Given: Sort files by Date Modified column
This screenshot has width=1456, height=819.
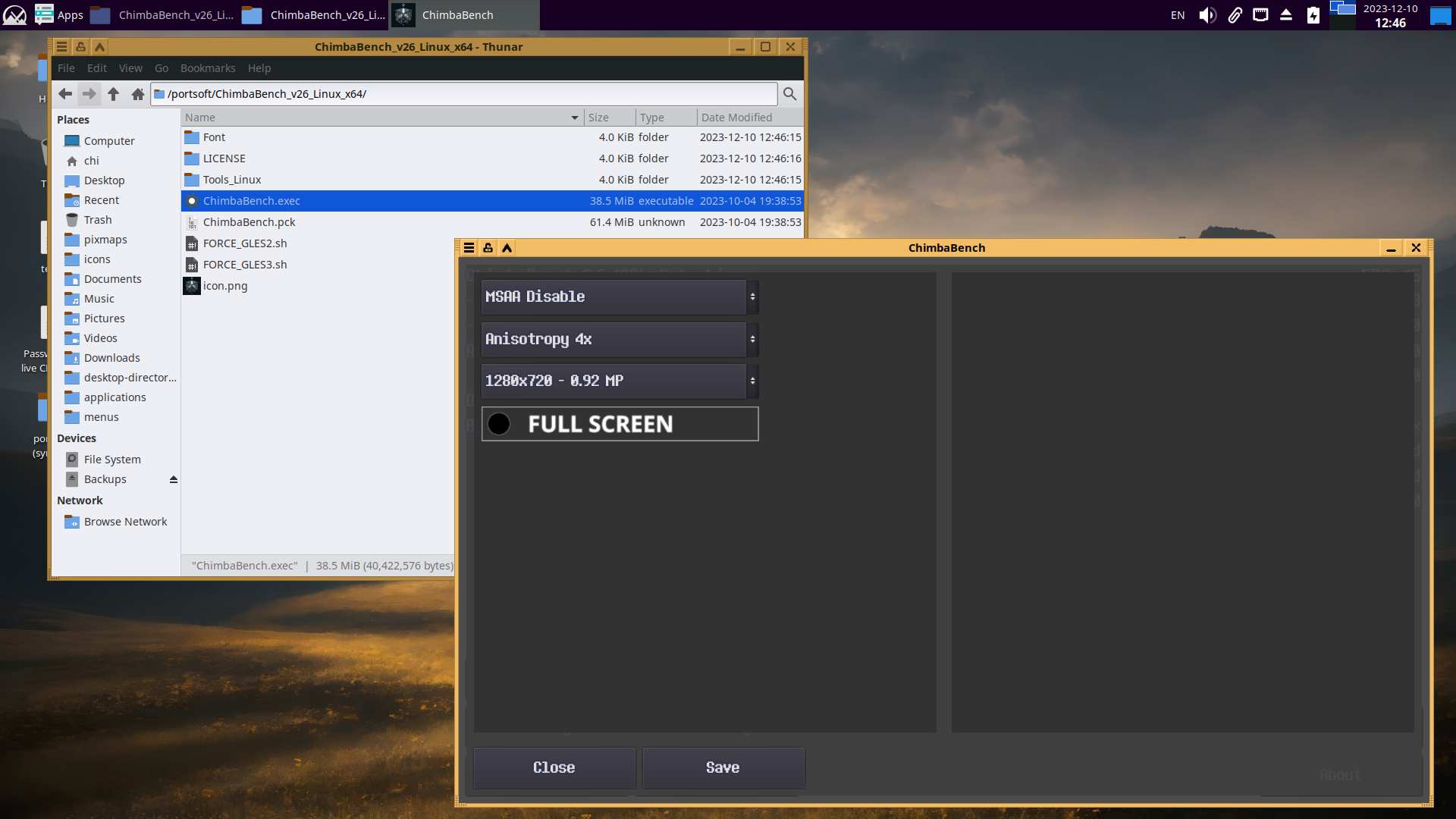Looking at the screenshot, I should [736, 118].
